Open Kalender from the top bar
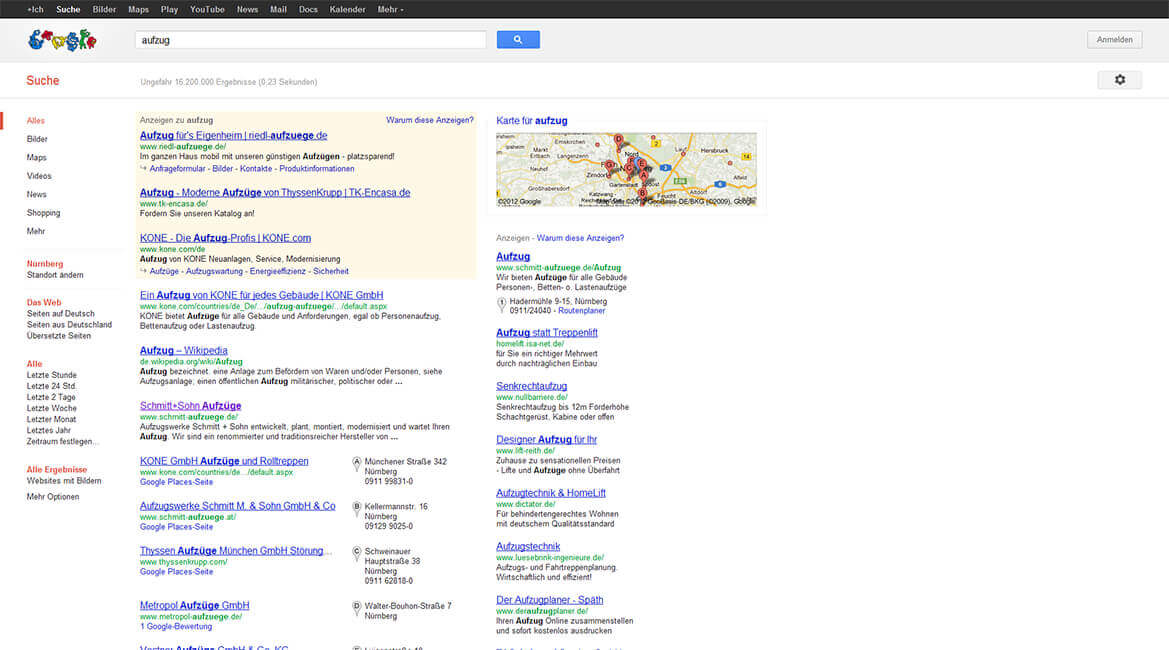 347,10
